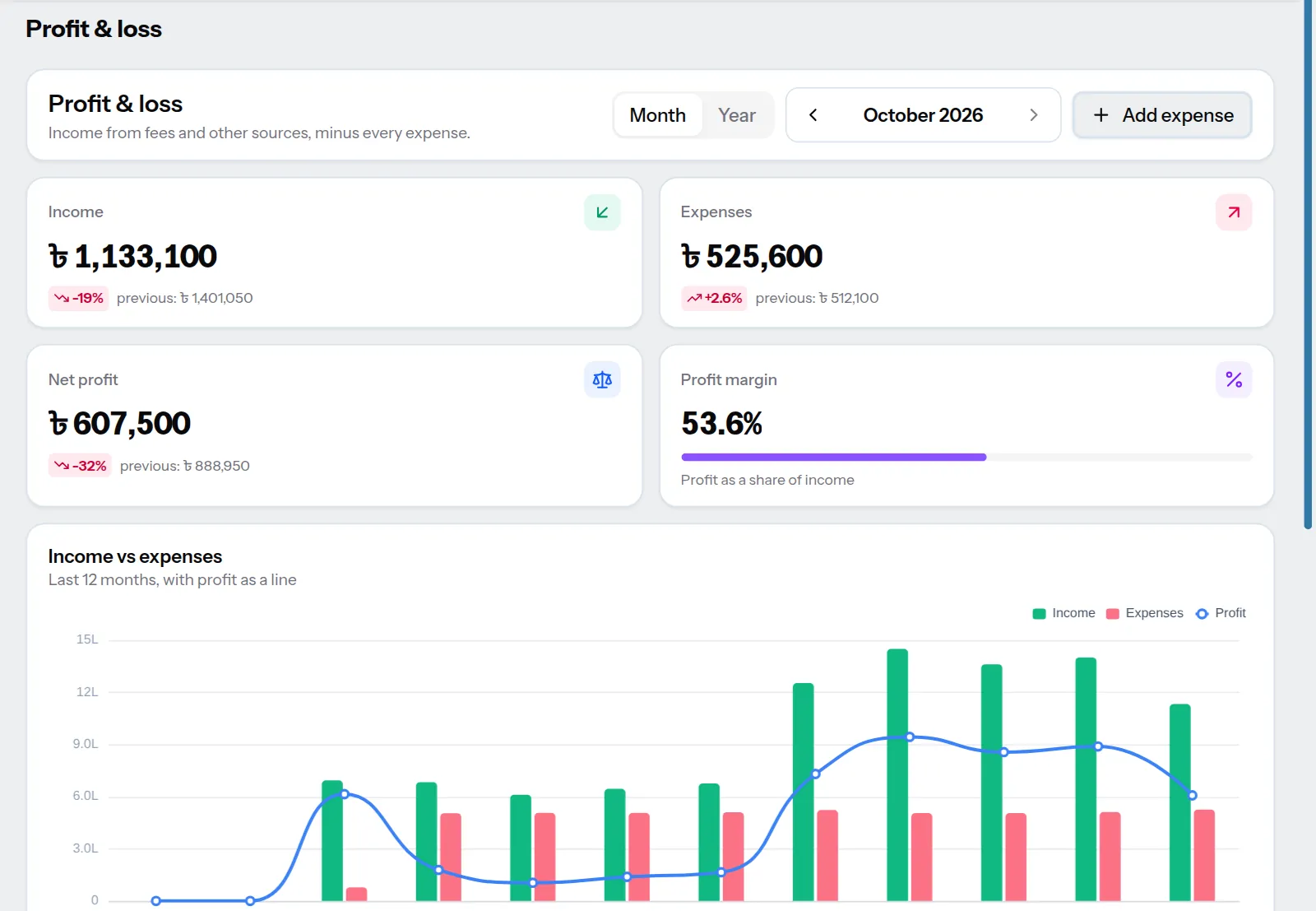Toggle Profit line in chart legend
This screenshot has height=911, width=1316.
[1221, 613]
